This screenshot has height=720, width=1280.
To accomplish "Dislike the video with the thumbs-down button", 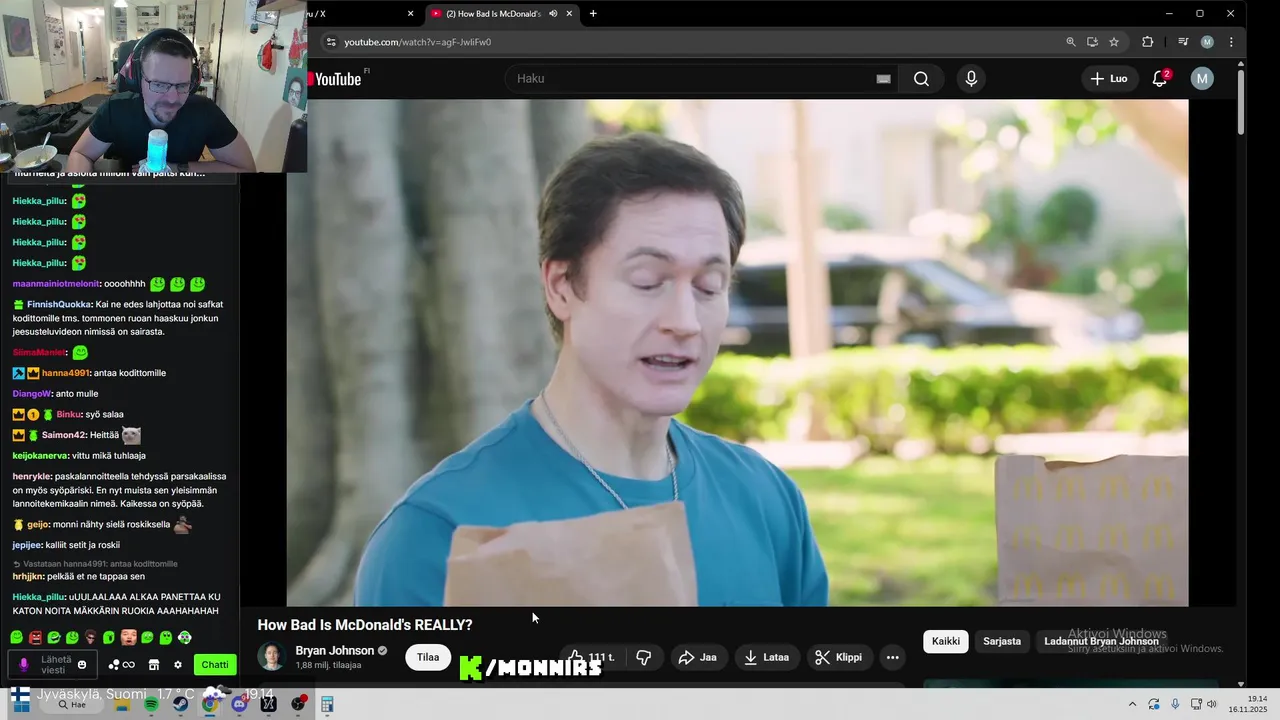I will tap(644, 657).
